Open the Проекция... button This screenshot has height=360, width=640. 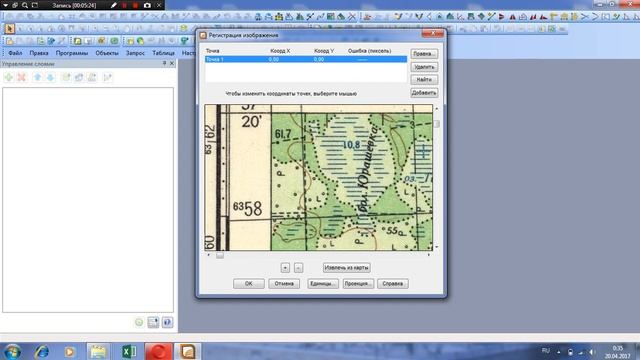358,284
